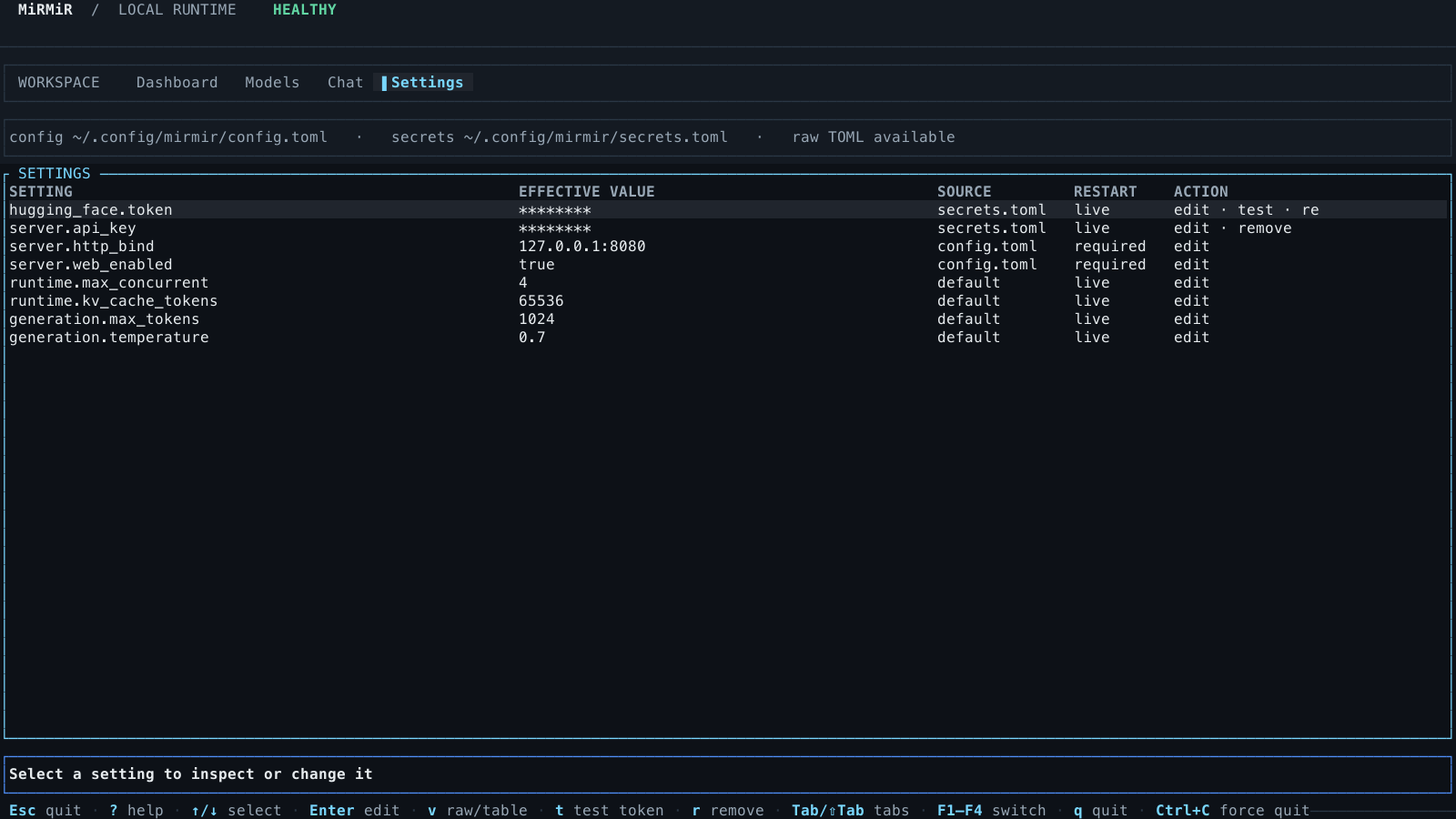Click the SETTING column header
This screenshot has width=1456, height=819.
[x=41, y=192]
